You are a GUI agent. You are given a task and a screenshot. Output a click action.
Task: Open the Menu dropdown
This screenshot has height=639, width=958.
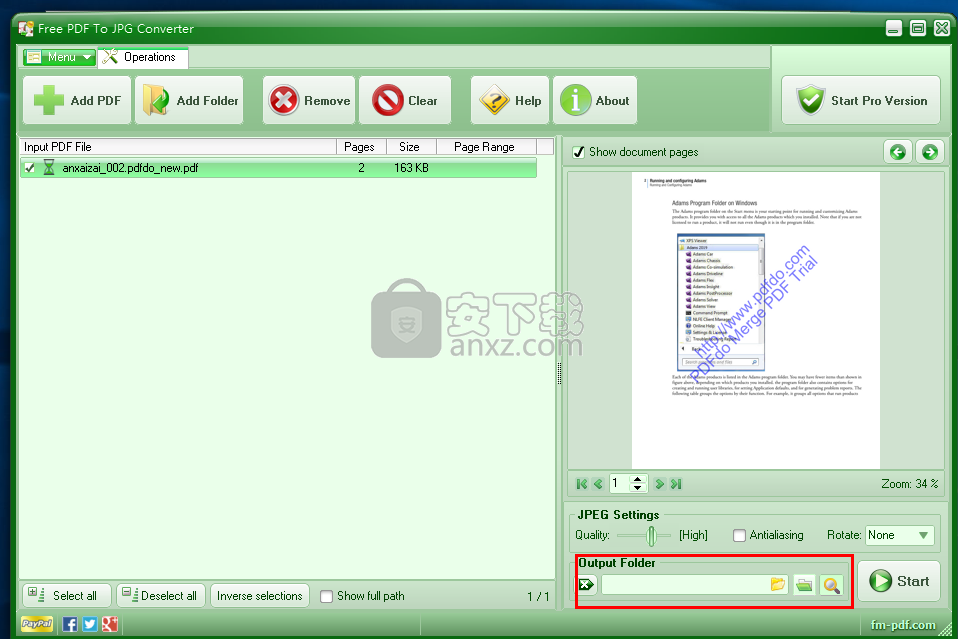59,57
